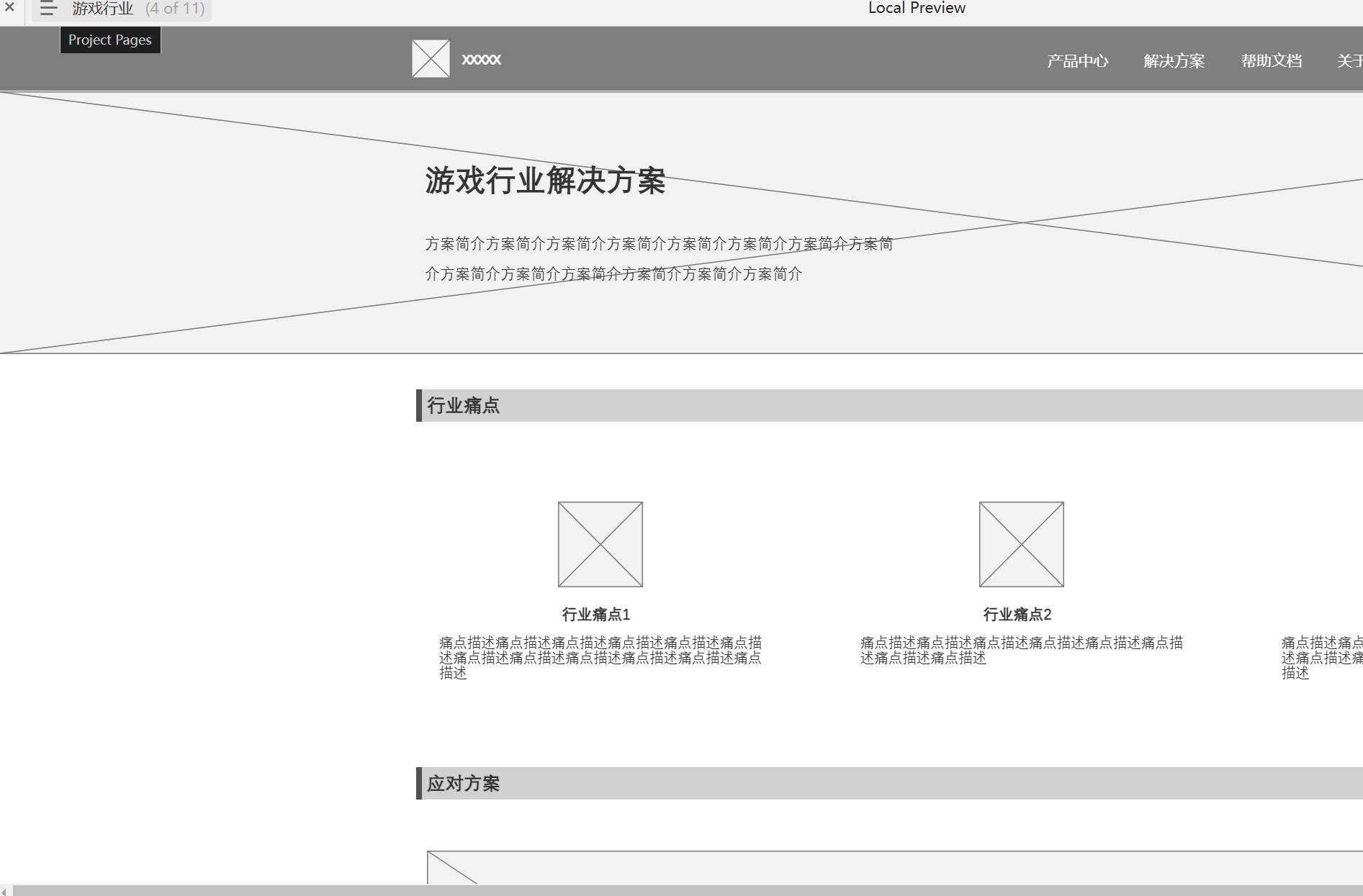Screen dimensions: 1363x896
Task: Click the 方案简介 description paragraph
Action: 659,259
